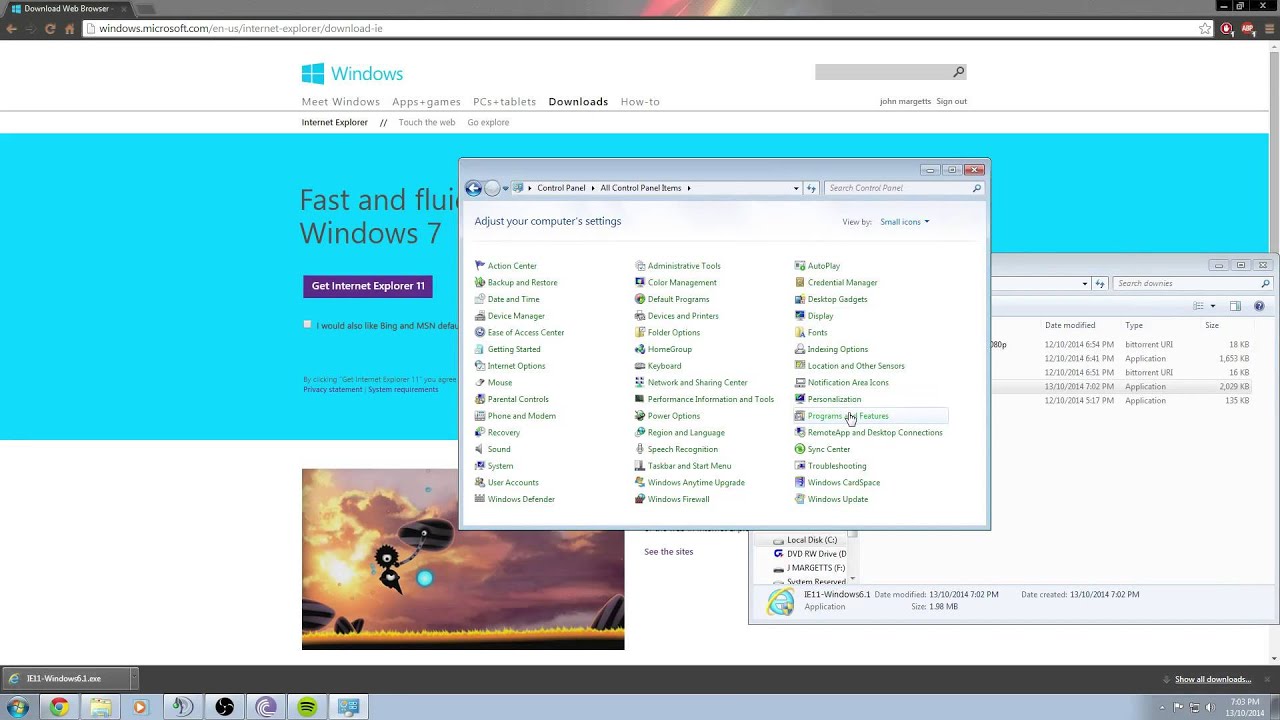Image resolution: width=1280 pixels, height=720 pixels.
Task: Open the Control Panel recent pages dropdown
Action: click(x=505, y=188)
